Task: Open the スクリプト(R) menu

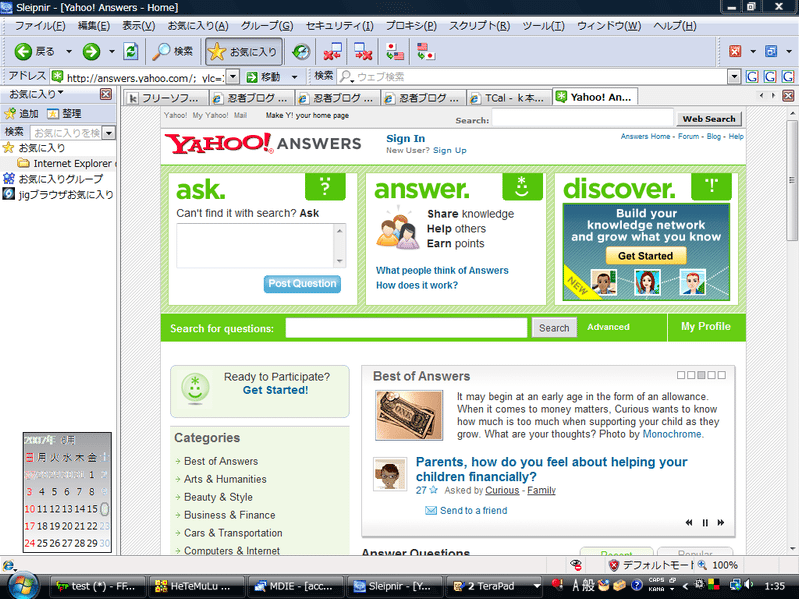Action: pyautogui.click(x=479, y=26)
